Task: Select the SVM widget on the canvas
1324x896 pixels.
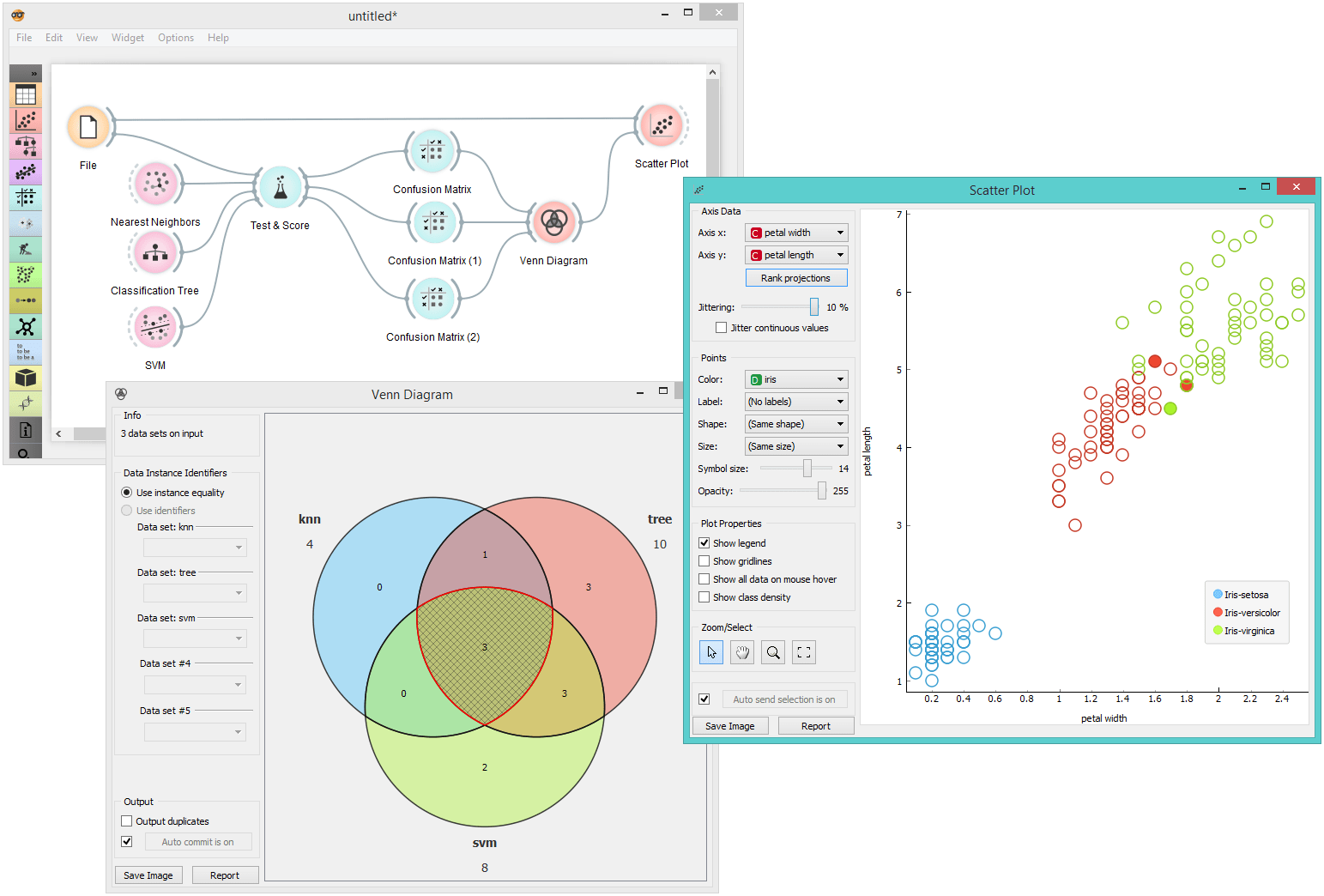Action: point(155,327)
